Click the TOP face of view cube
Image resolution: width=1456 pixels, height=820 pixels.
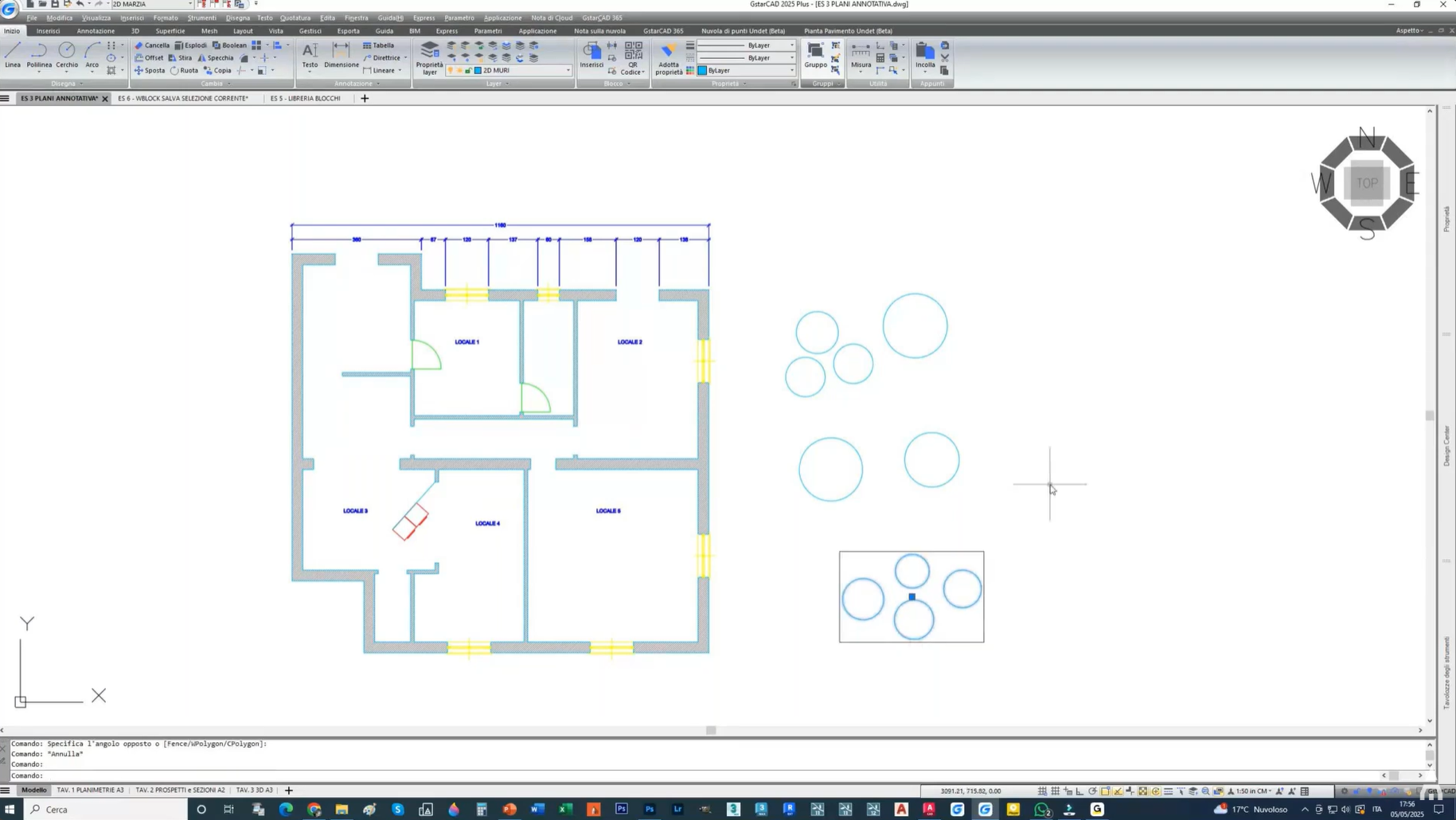tap(1367, 183)
